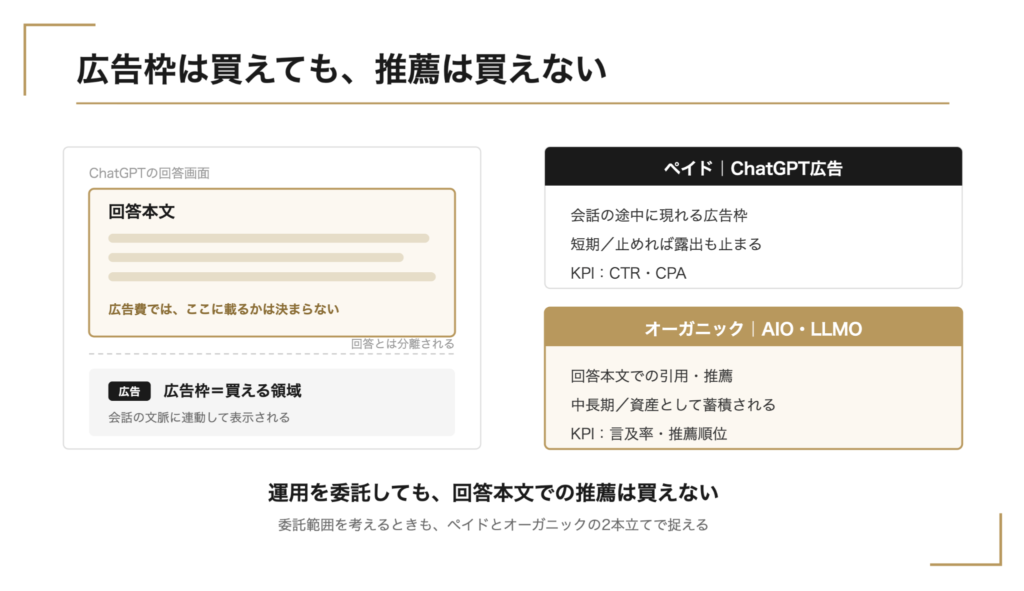Select the line 会話の文脈に連動して表示される
The height and width of the screenshot is (591, 1024).
199,417
